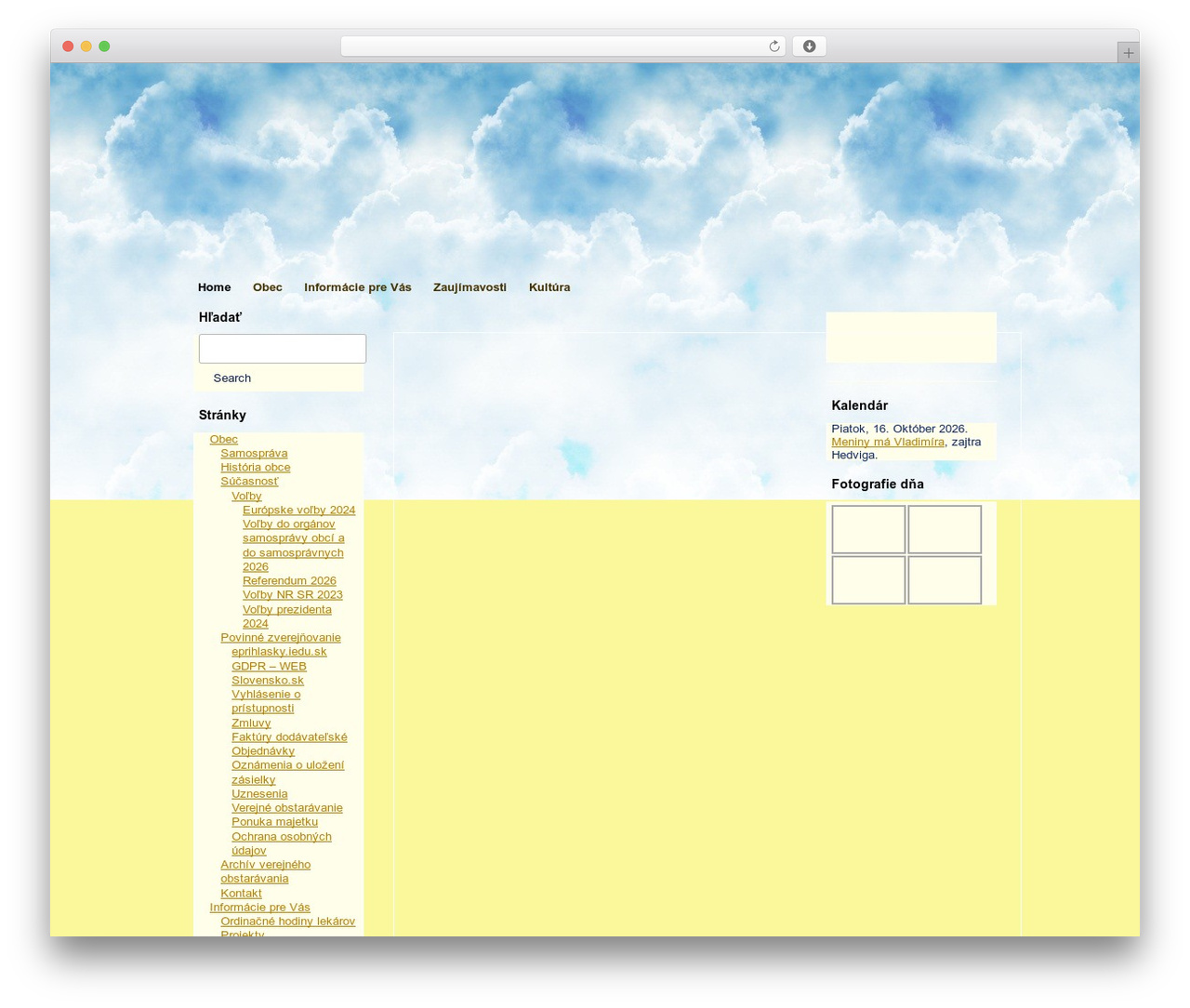Open Vyhlásenie o prístupnosti
Screen dimensions: 1190x1008
coord(266,701)
